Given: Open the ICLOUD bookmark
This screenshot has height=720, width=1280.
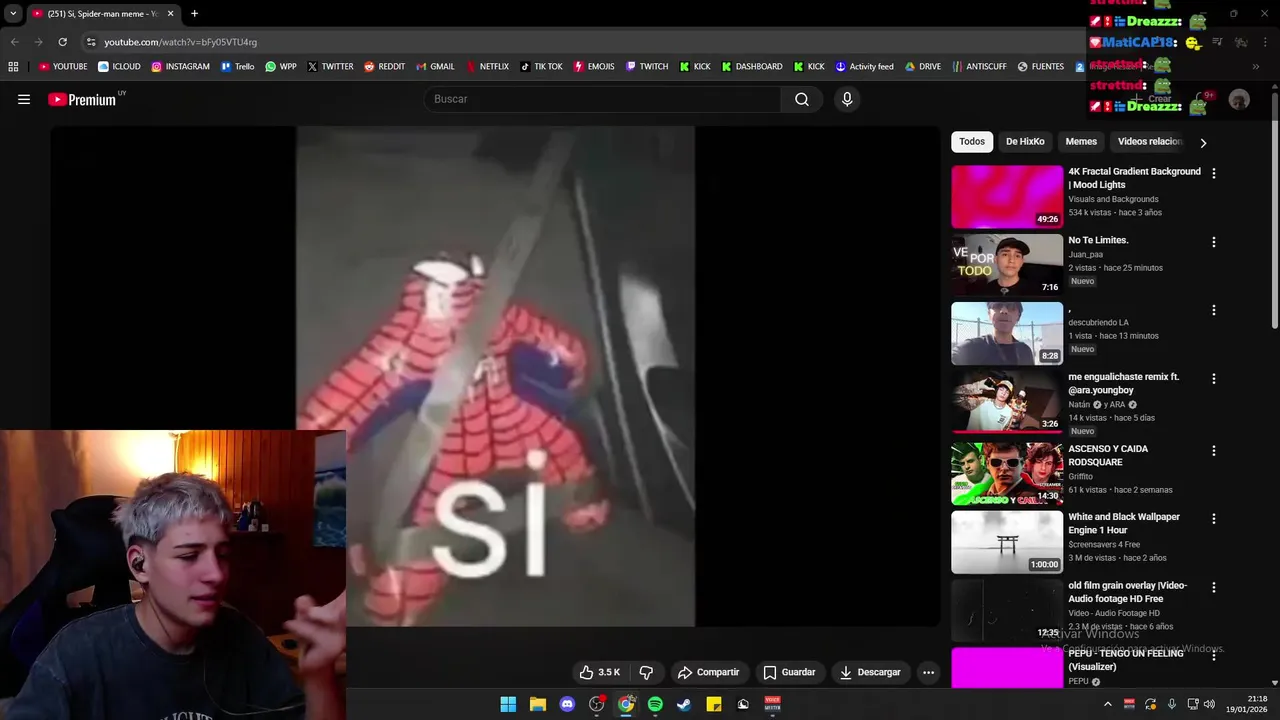Looking at the screenshot, I should tap(119, 67).
